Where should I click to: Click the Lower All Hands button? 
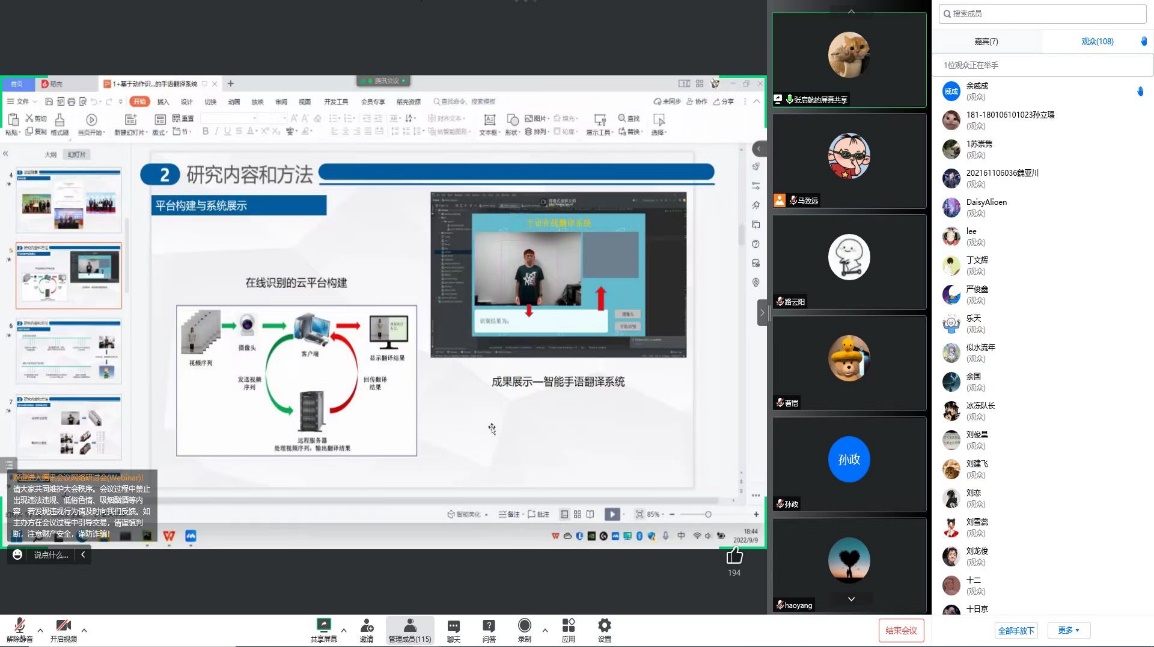pyautogui.click(x=1017, y=630)
